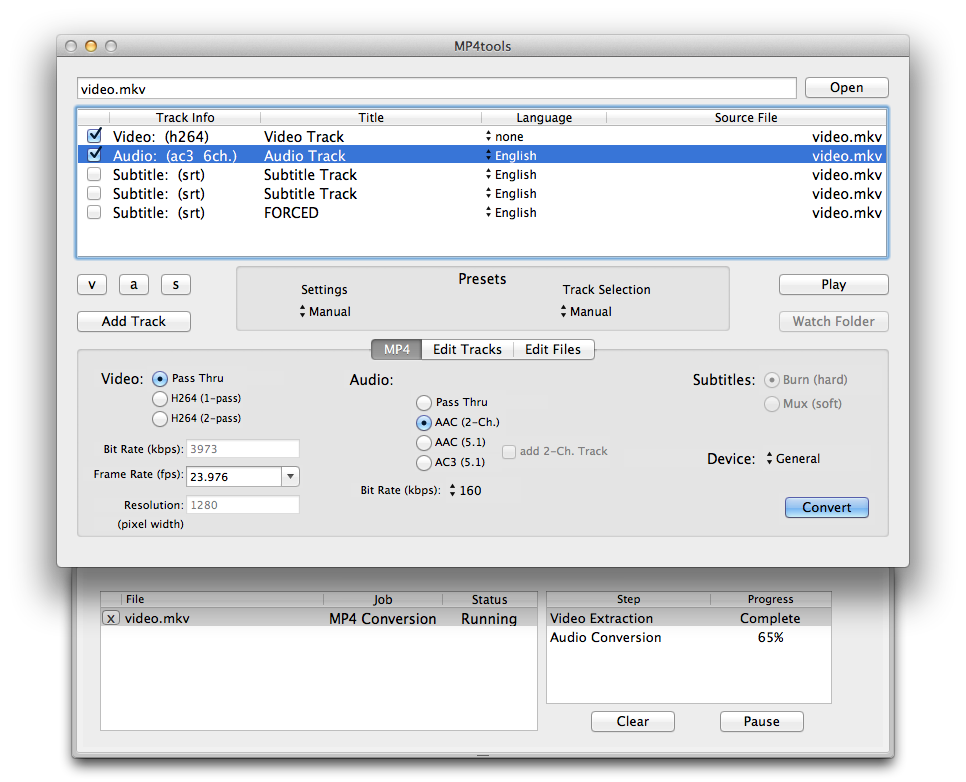This screenshot has width=966, height=782.
Task: Open the Settings preset dropdown
Action: coord(325,312)
